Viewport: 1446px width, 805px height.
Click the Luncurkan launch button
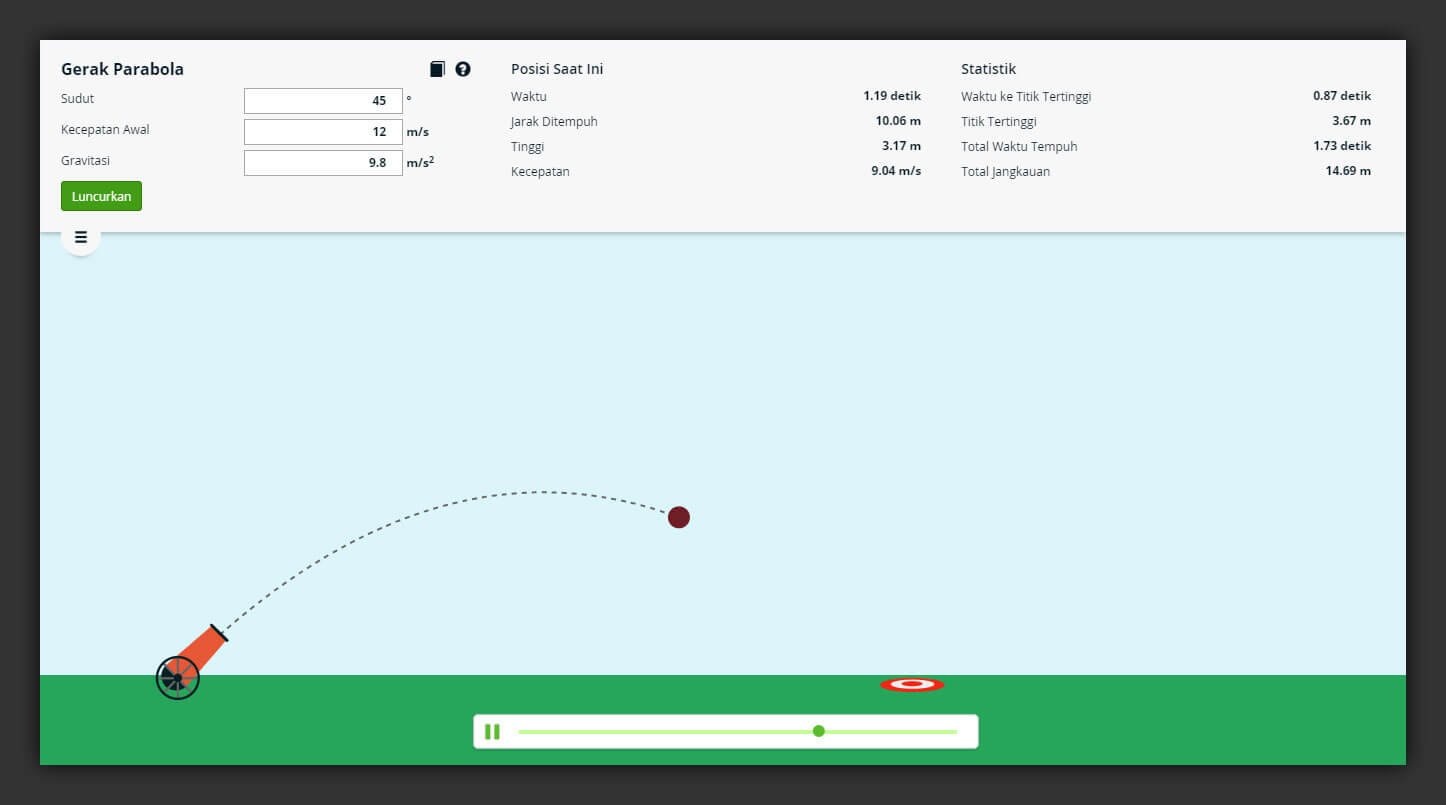click(101, 196)
